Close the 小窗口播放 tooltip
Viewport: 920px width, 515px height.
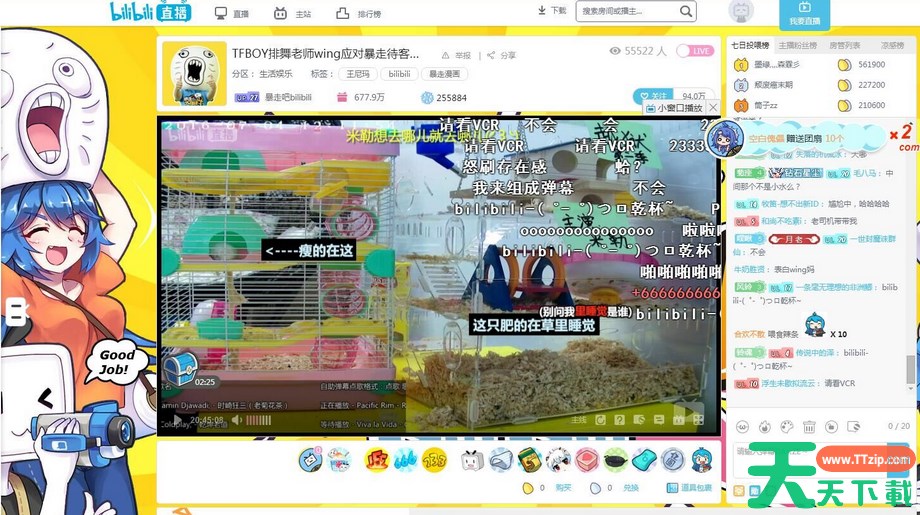(x=713, y=107)
